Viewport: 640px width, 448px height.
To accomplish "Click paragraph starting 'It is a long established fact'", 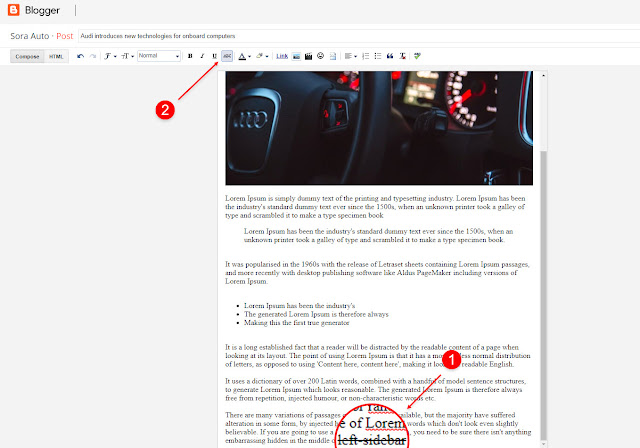I will pos(378,356).
